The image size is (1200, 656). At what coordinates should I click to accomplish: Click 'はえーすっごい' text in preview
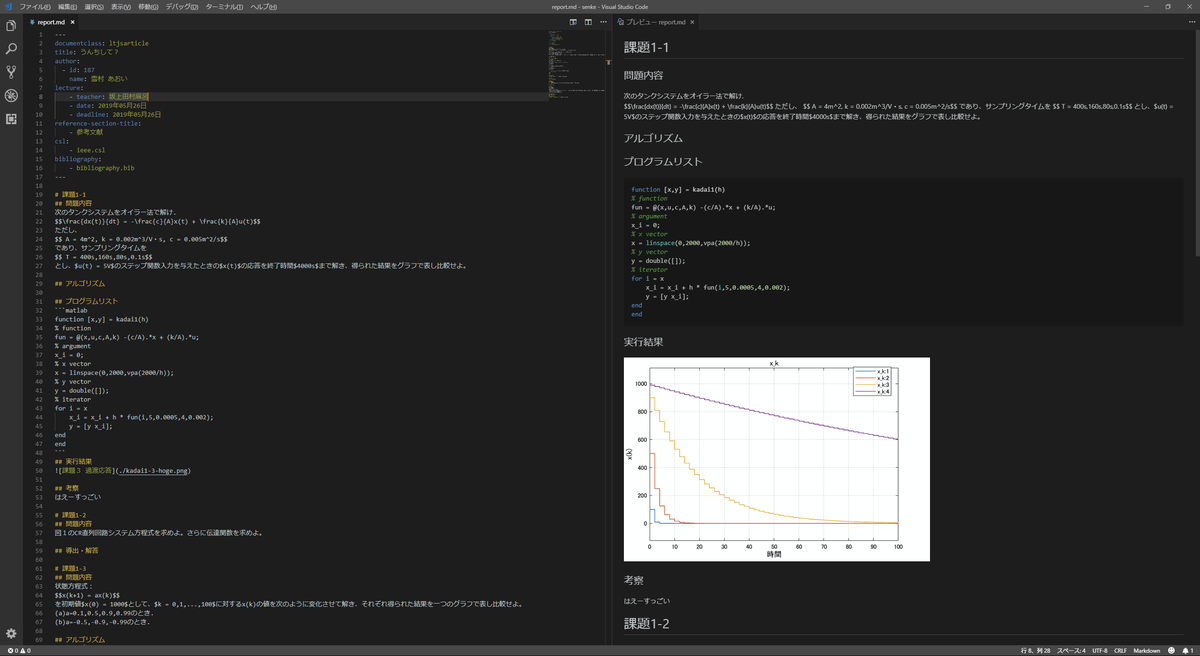click(647, 600)
